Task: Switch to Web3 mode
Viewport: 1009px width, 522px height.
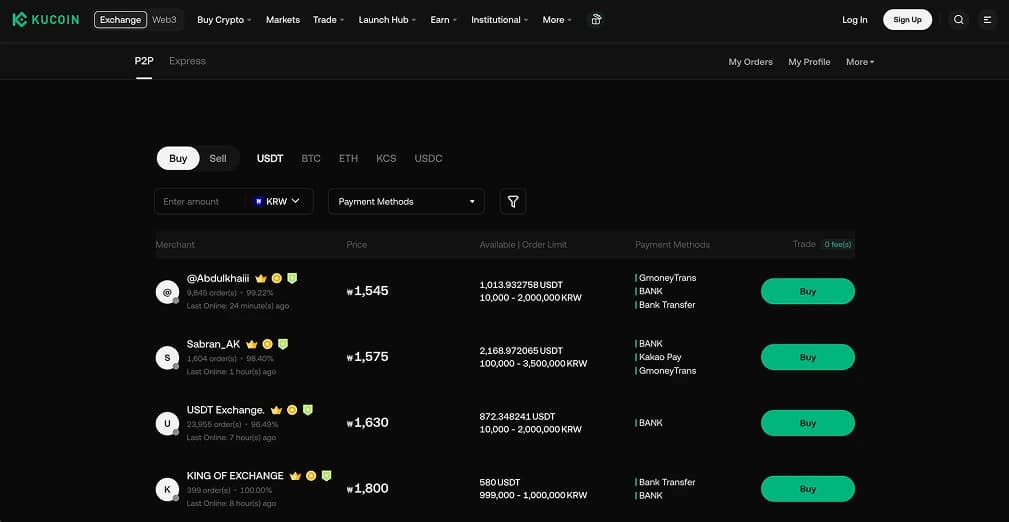Action: tap(164, 20)
